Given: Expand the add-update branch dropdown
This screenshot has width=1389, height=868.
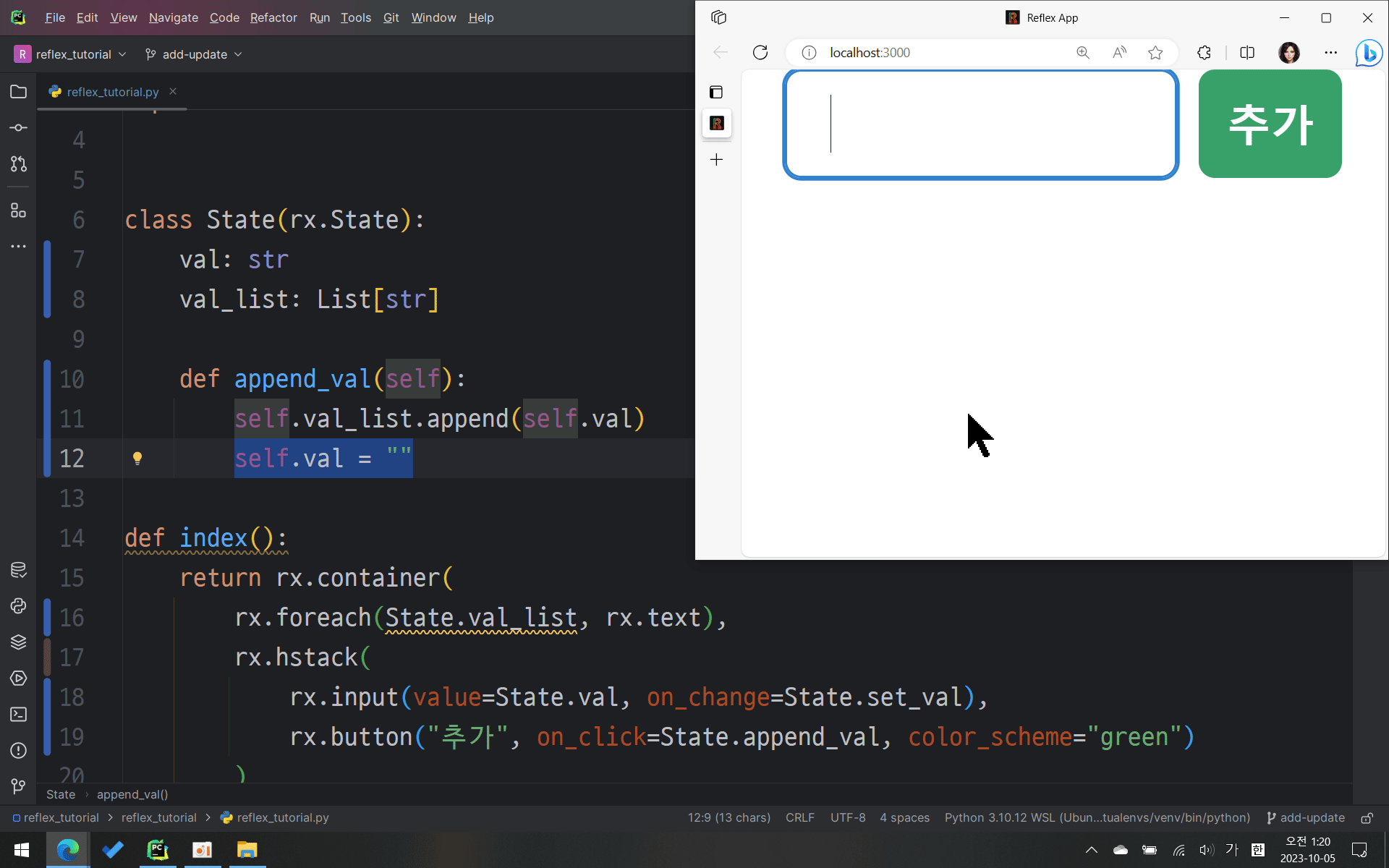Looking at the screenshot, I should click(x=194, y=54).
